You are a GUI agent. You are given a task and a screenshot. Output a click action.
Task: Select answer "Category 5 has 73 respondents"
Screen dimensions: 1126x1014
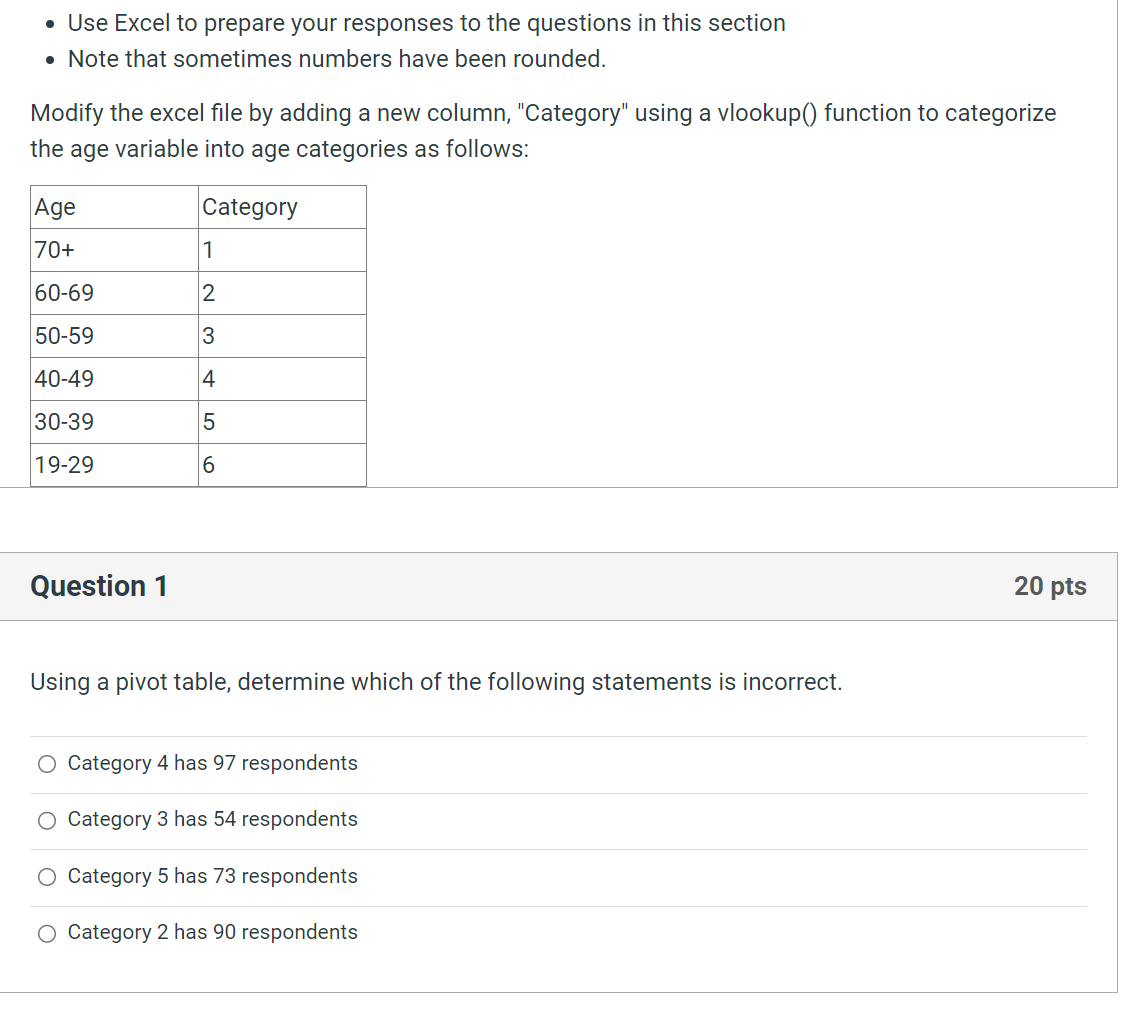pyautogui.click(x=46, y=876)
